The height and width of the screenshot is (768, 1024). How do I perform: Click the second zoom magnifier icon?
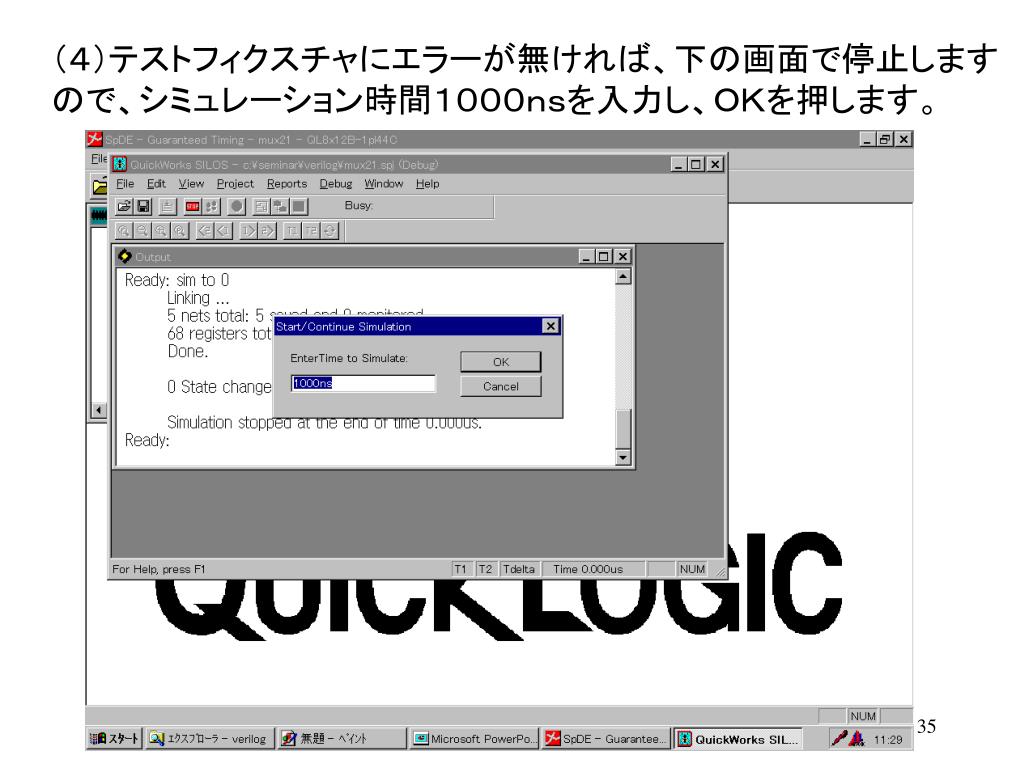pos(142,231)
